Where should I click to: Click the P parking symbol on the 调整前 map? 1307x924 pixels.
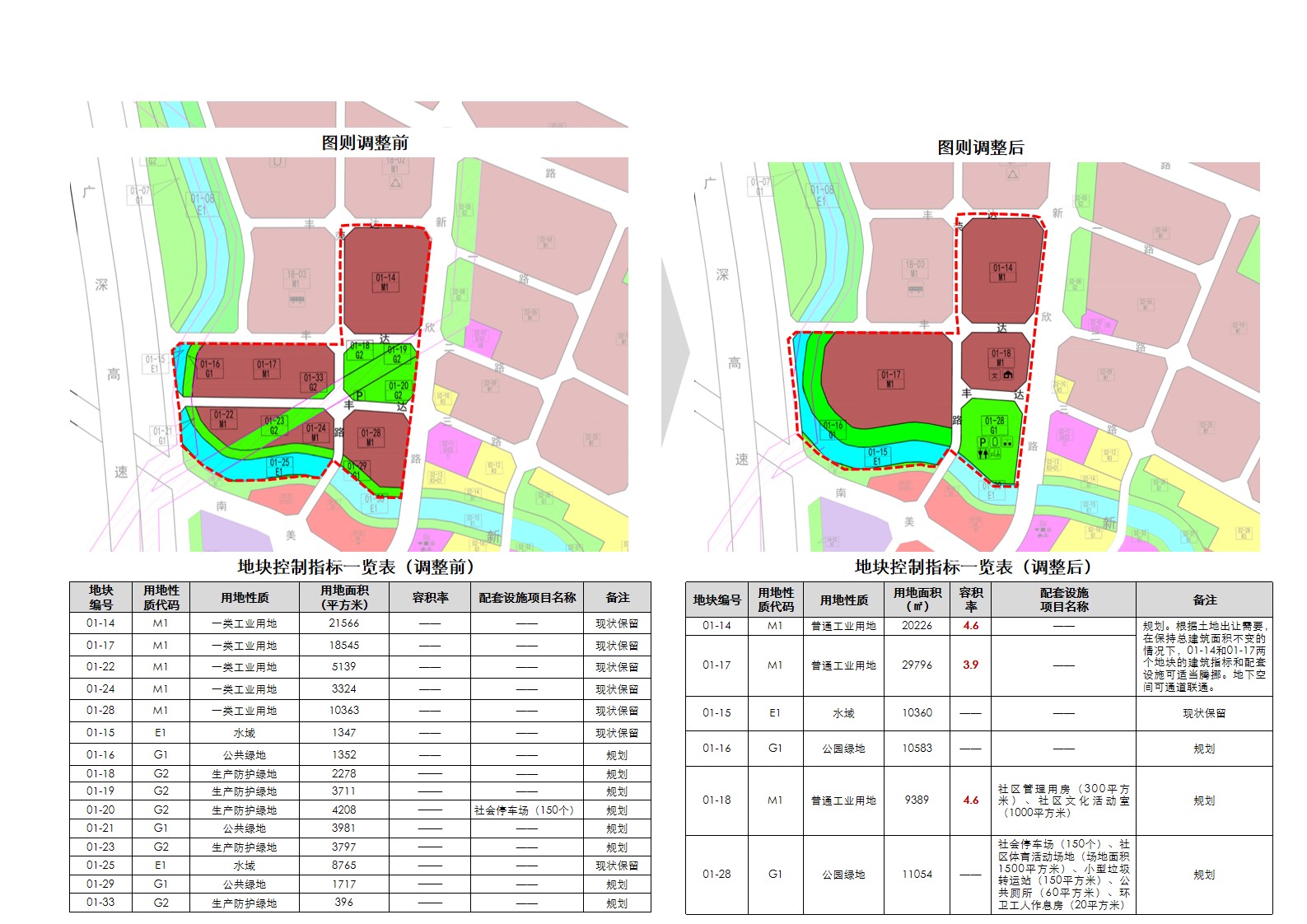click(x=358, y=396)
